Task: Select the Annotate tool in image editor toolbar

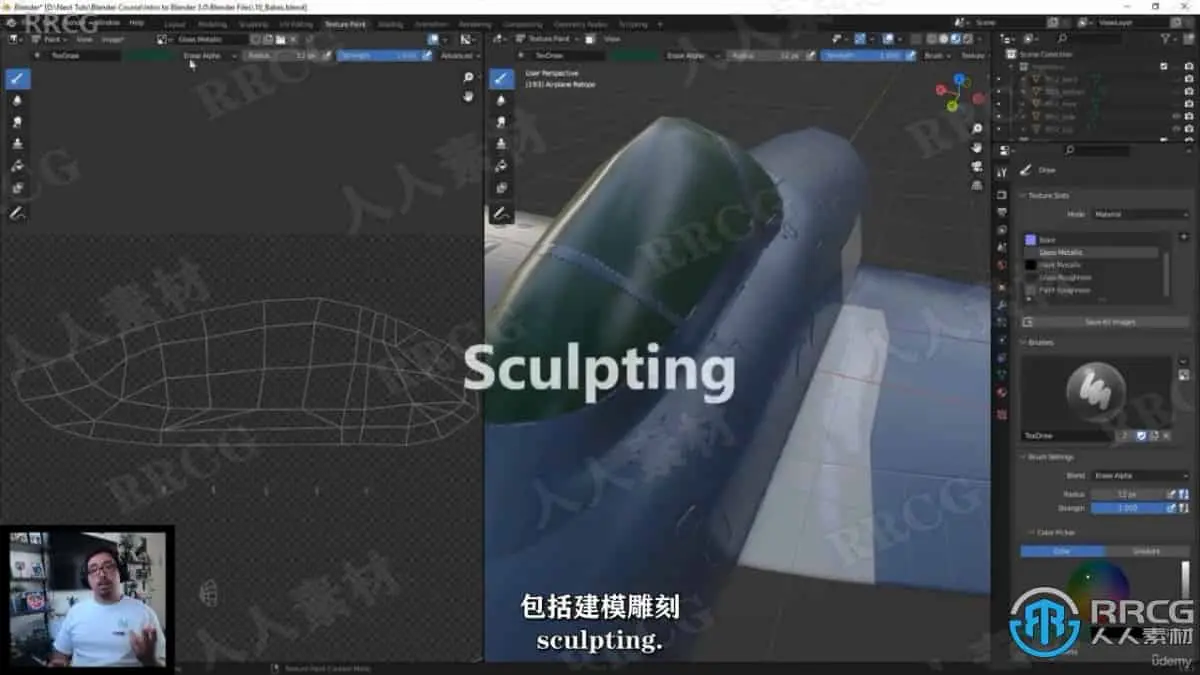Action: [x=18, y=213]
